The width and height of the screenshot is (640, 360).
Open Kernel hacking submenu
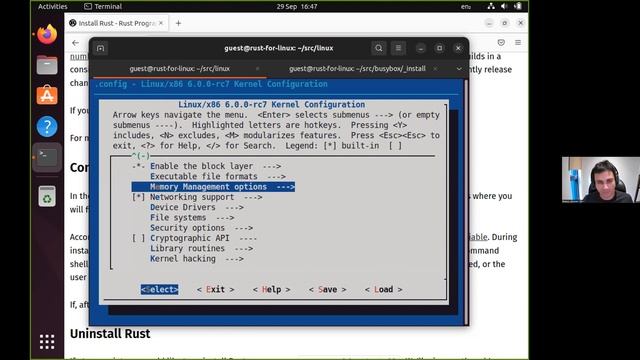point(197,259)
